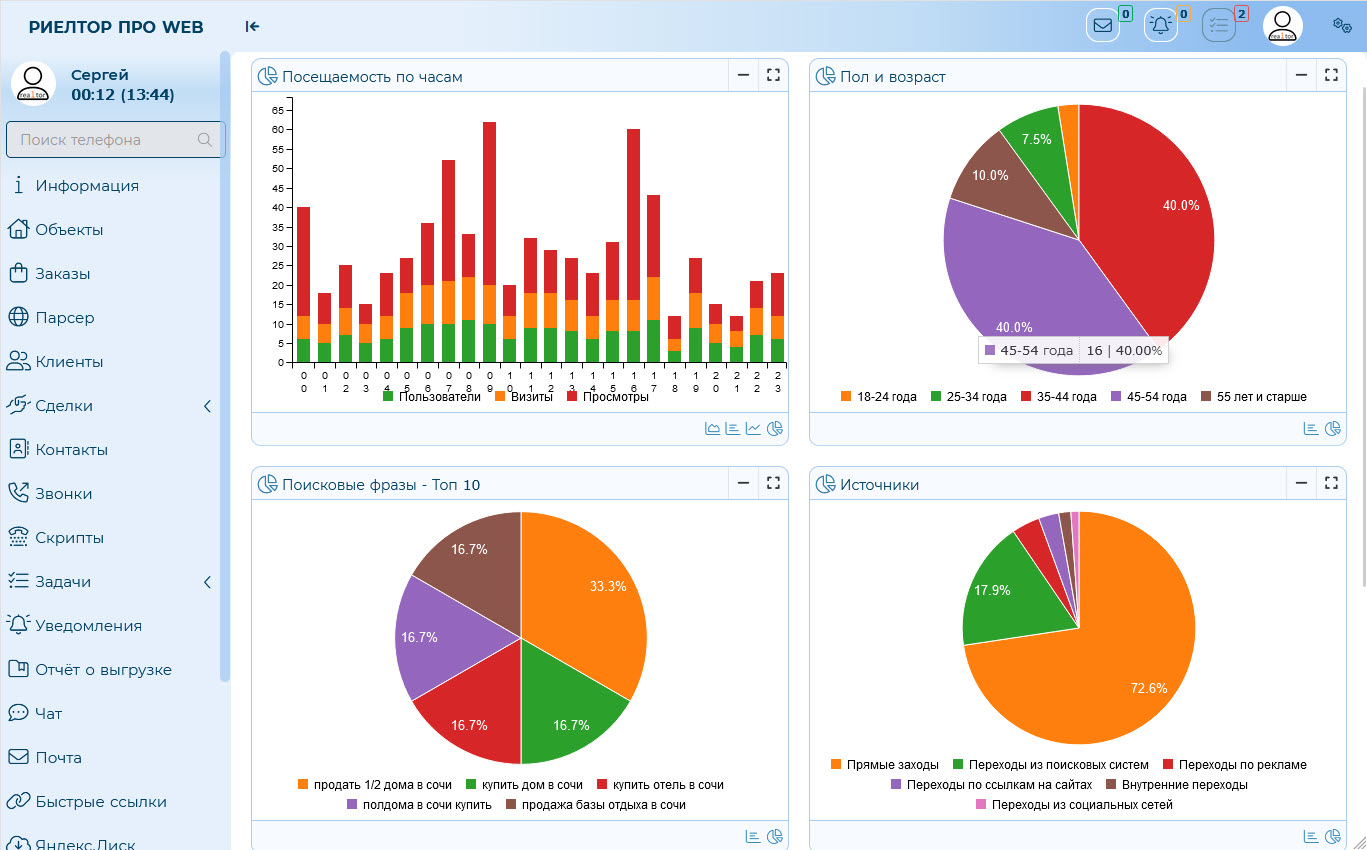Switch Источники chart to bar view
Image resolution: width=1367 pixels, height=850 pixels.
tap(1311, 836)
